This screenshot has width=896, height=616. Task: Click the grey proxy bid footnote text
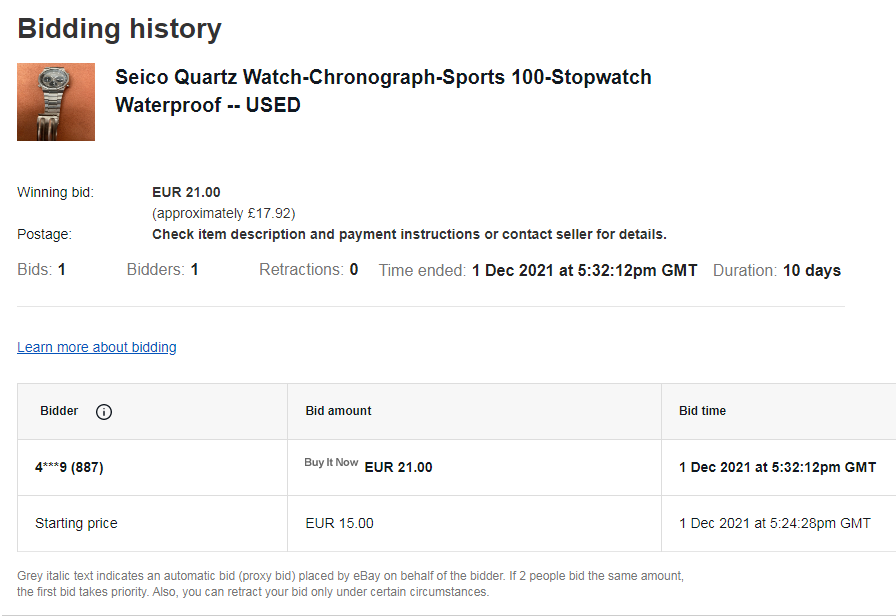click(x=350, y=584)
